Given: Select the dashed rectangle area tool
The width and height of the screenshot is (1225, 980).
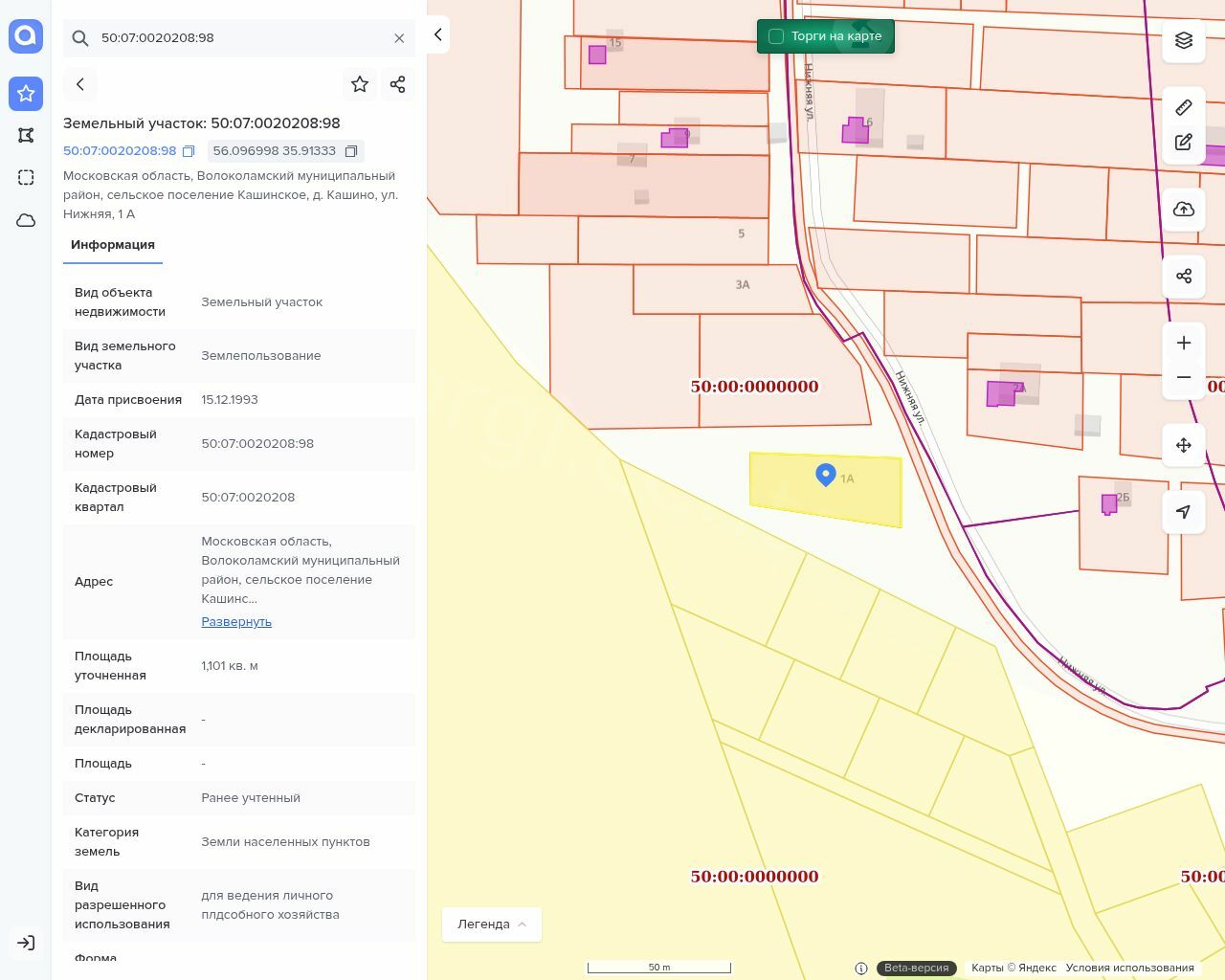Looking at the screenshot, I should (x=26, y=178).
